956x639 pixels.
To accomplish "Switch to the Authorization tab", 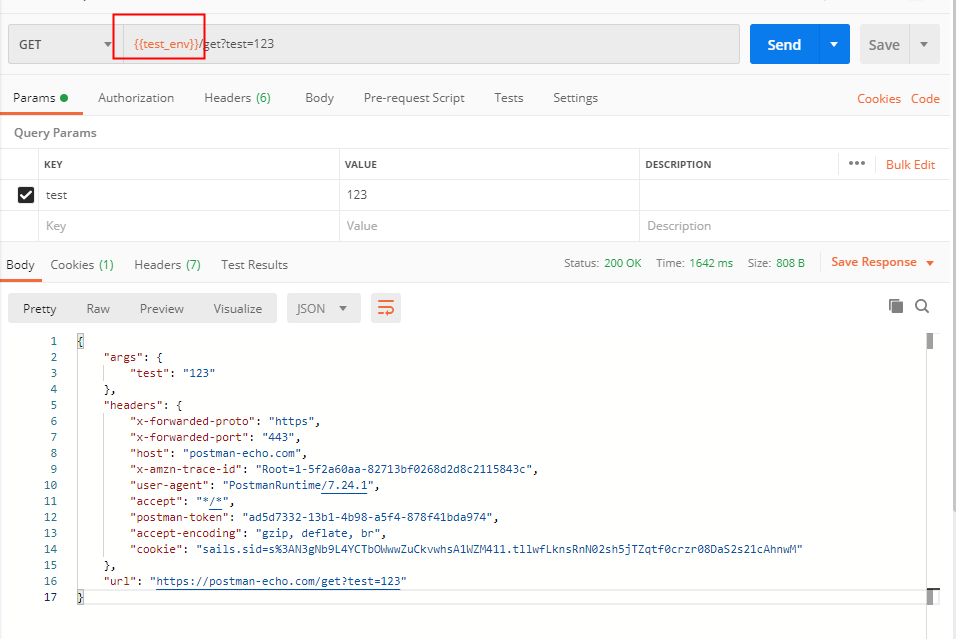I will [136, 98].
